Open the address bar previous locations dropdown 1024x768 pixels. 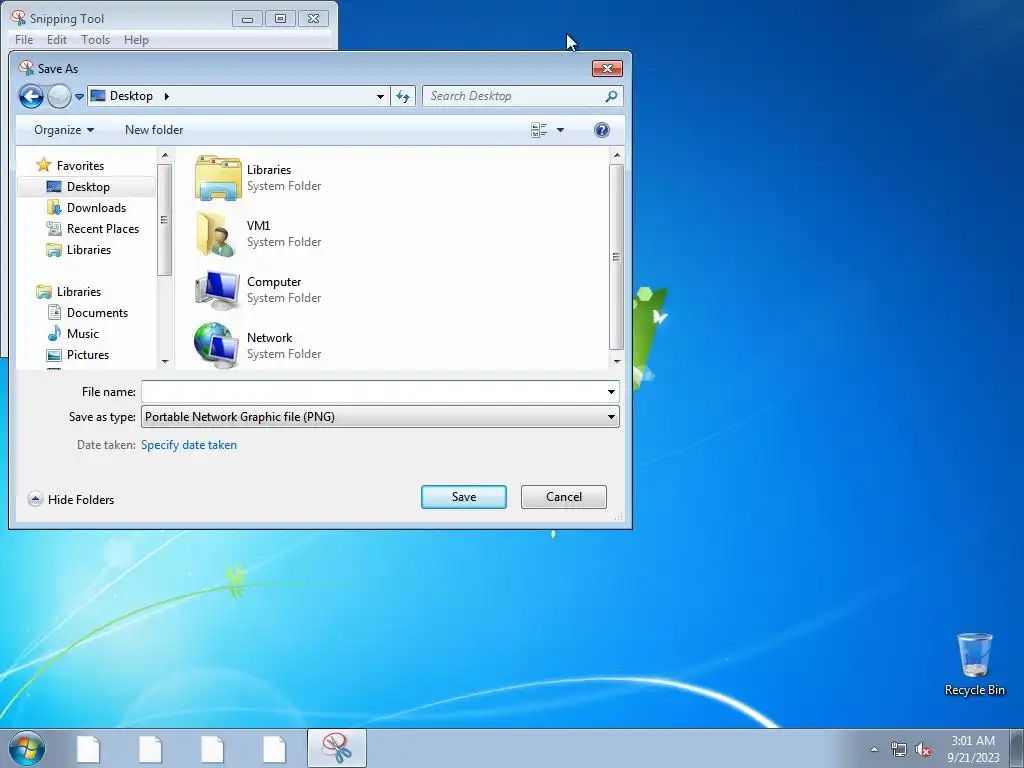(x=380, y=97)
